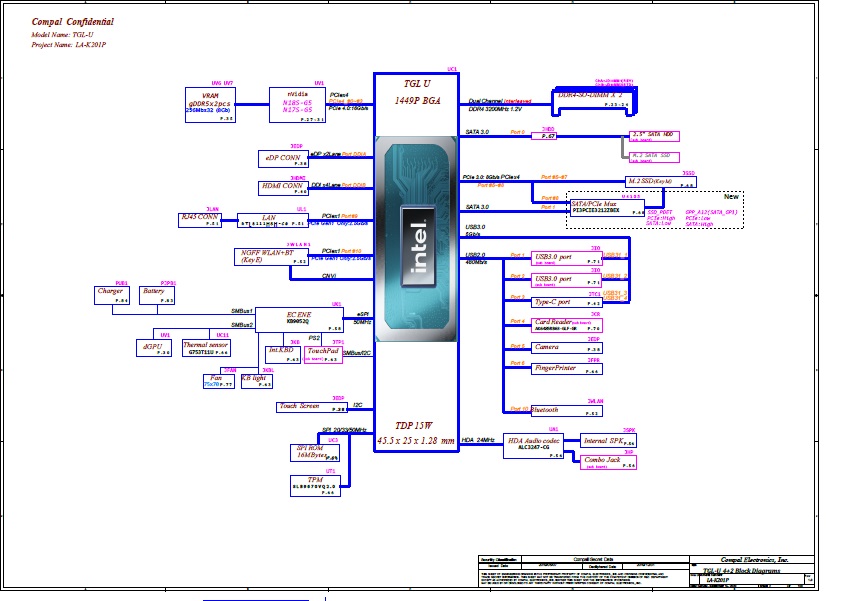Click the nVidia N18S-G5 GPU block
851x601 pixels.
297,105
